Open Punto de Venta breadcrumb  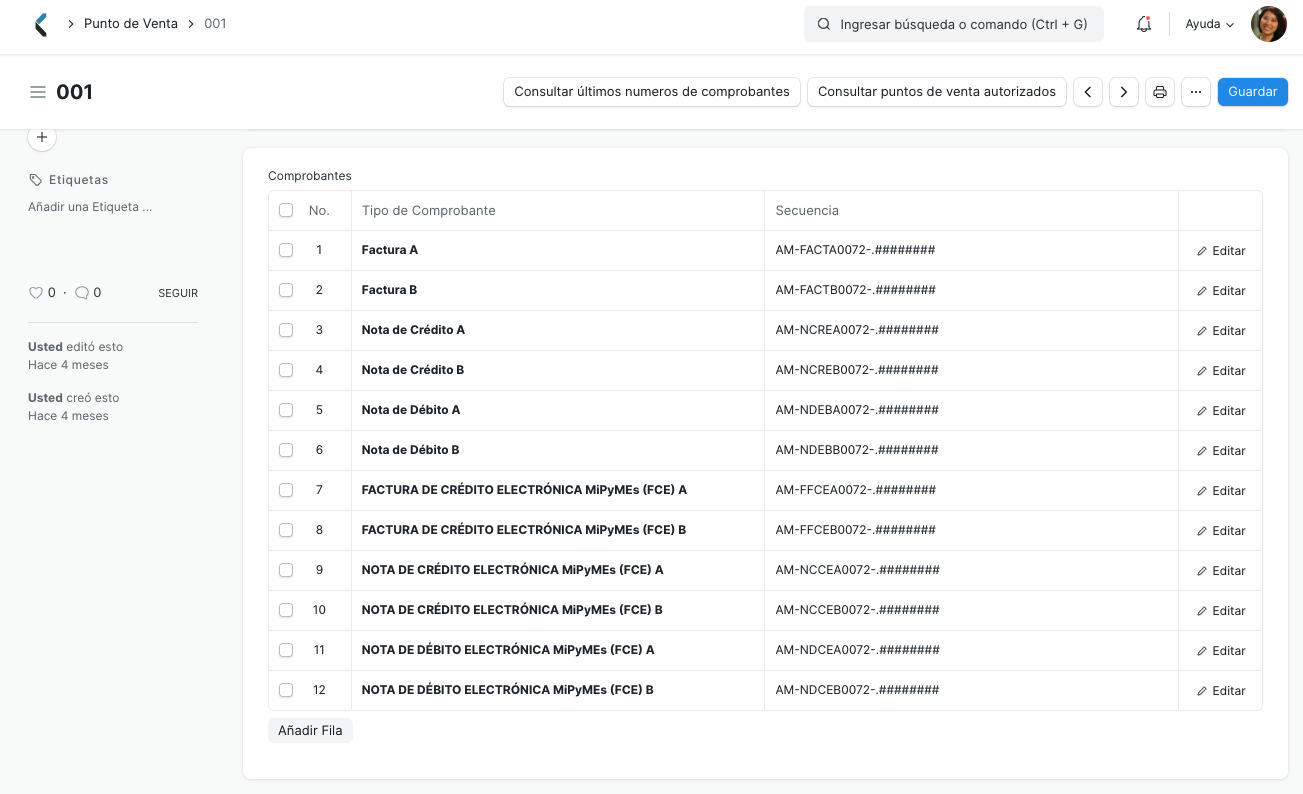[x=131, y=23]
